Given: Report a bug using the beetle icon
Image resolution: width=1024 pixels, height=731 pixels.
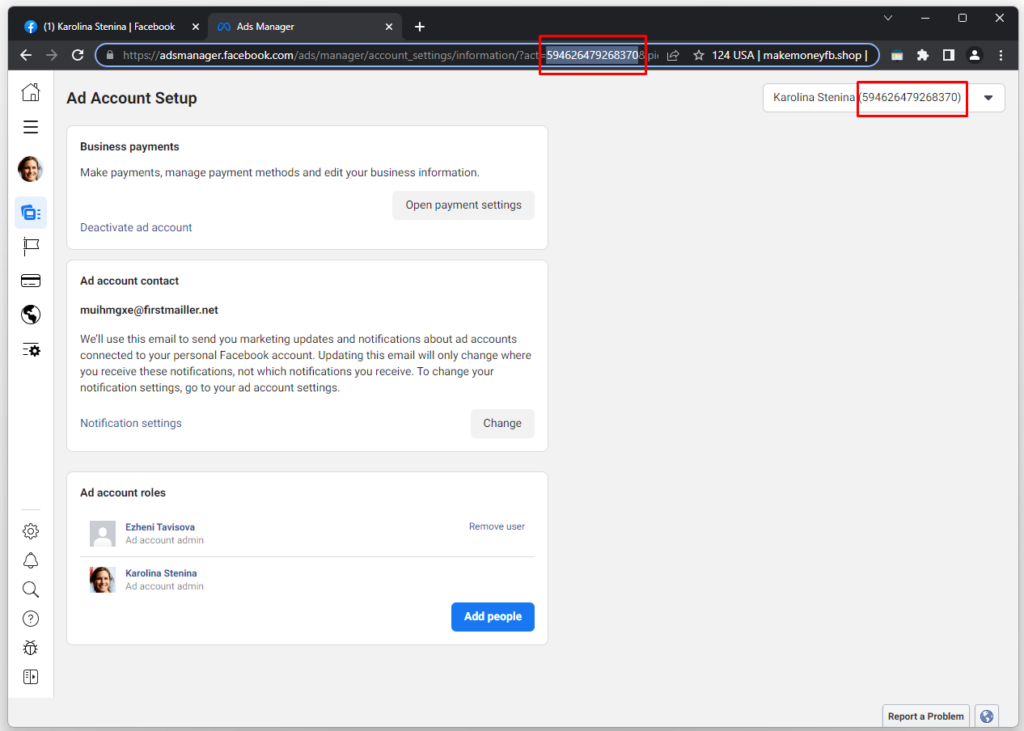Looking at the screenshot, I should point(31,647).
